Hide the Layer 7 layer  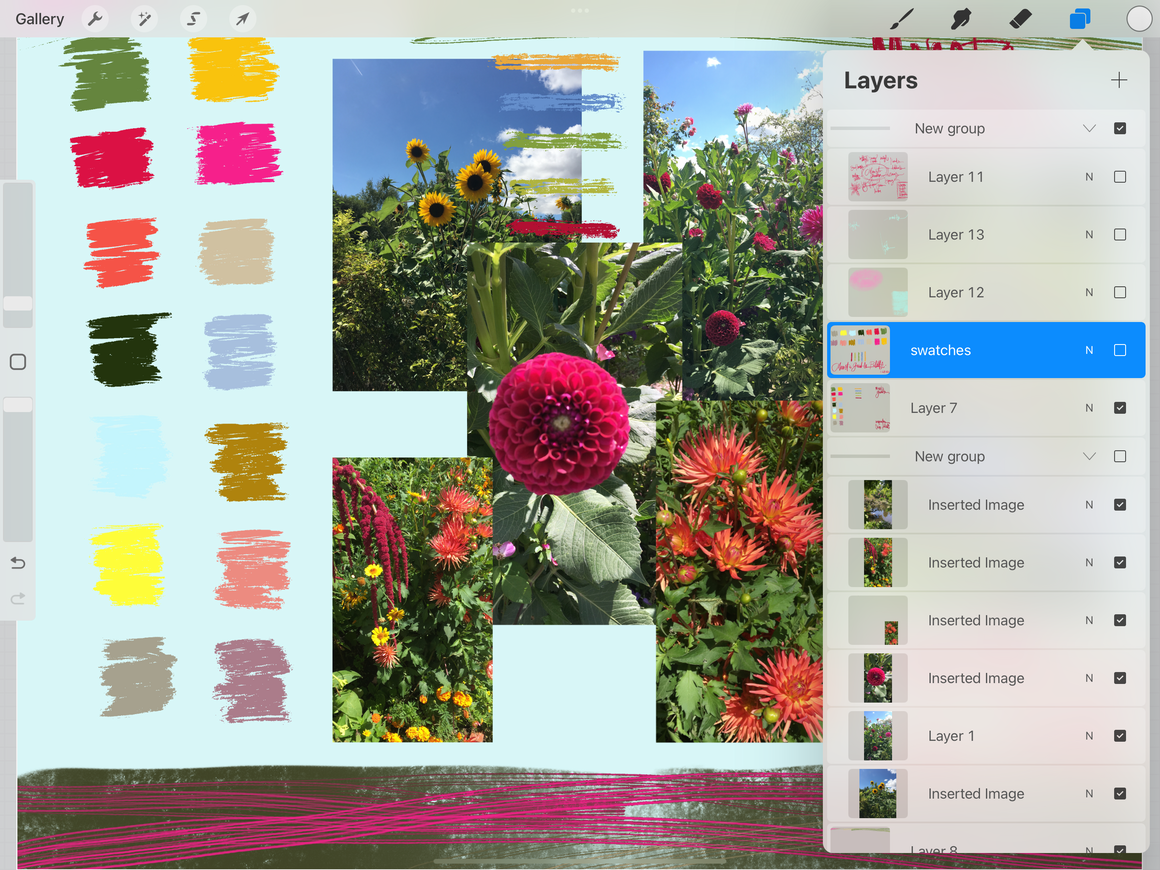click(x=1120, y=408)
